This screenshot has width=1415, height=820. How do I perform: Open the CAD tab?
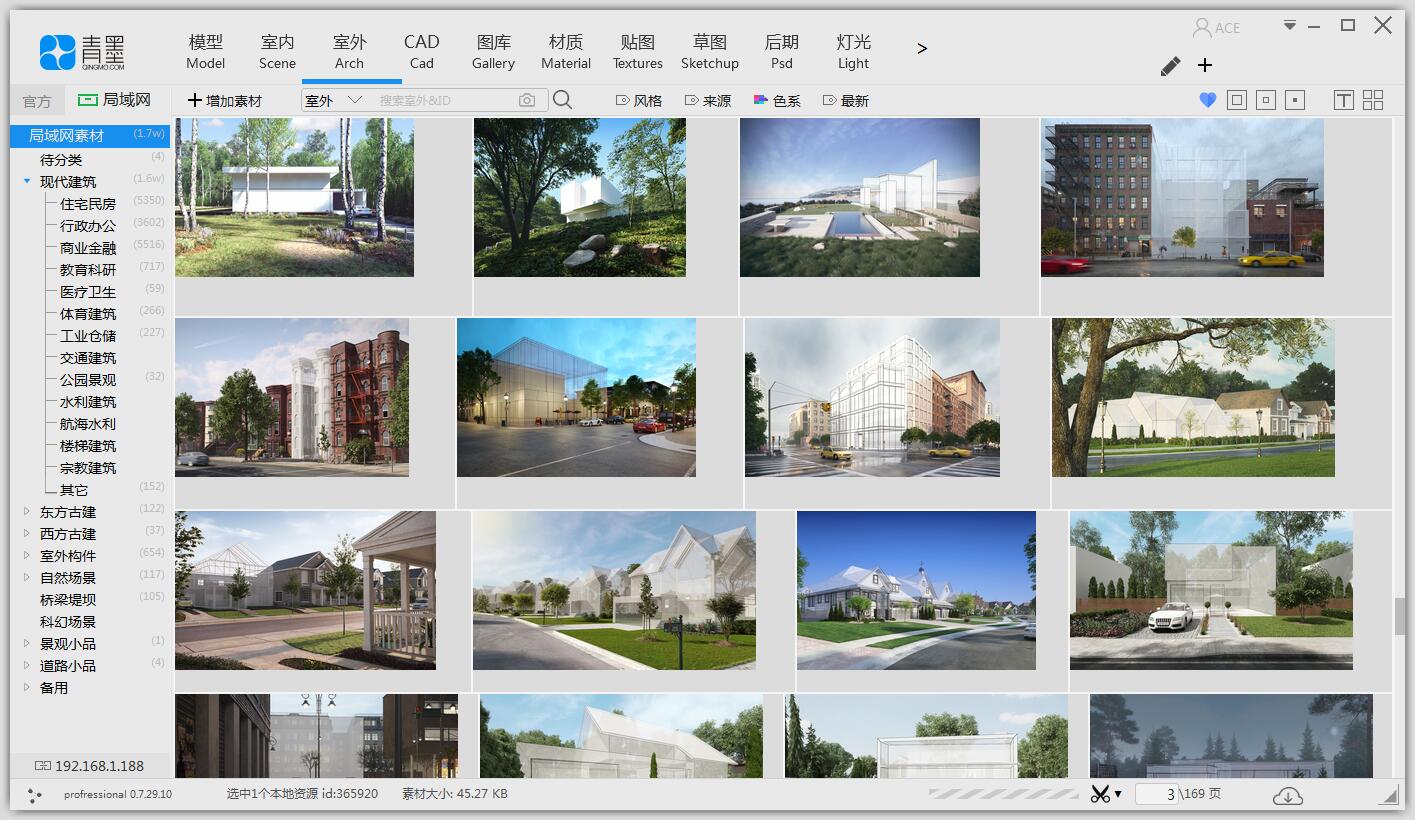tap(421, 52)
